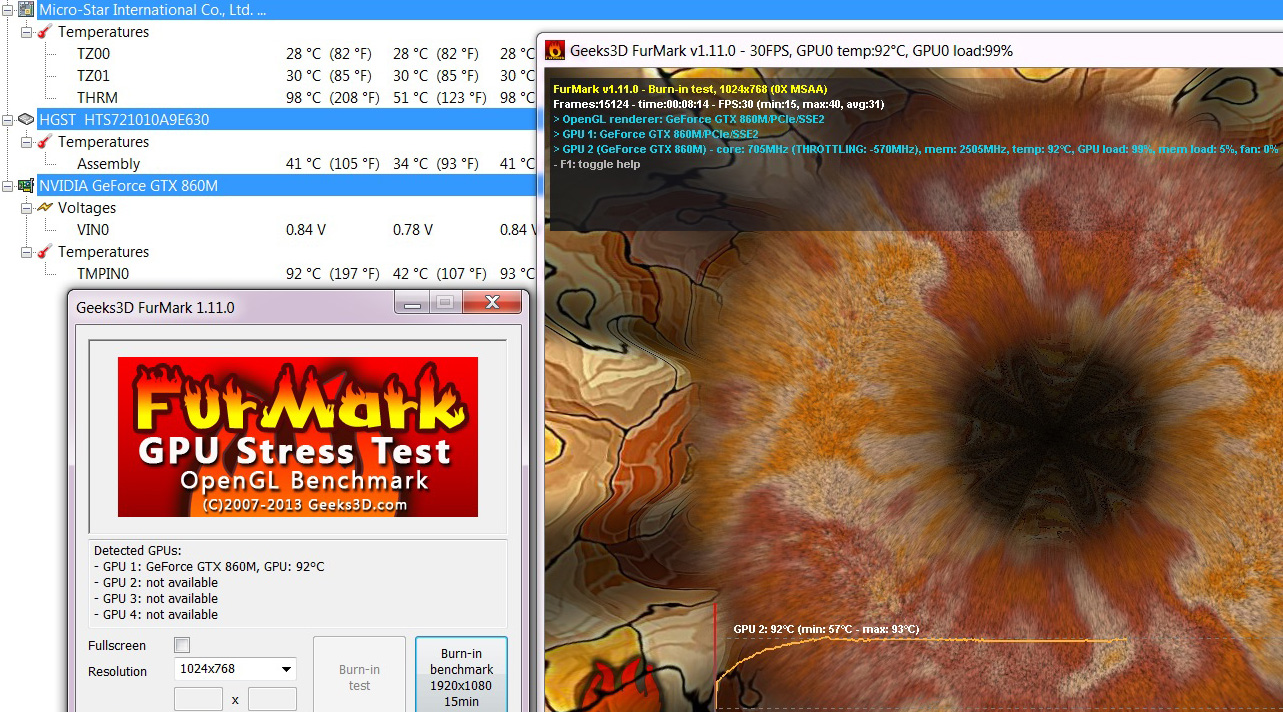Click the Frames:15124 stats overlay line
This screenshot has height=712, width=1283.
(718, 104)
